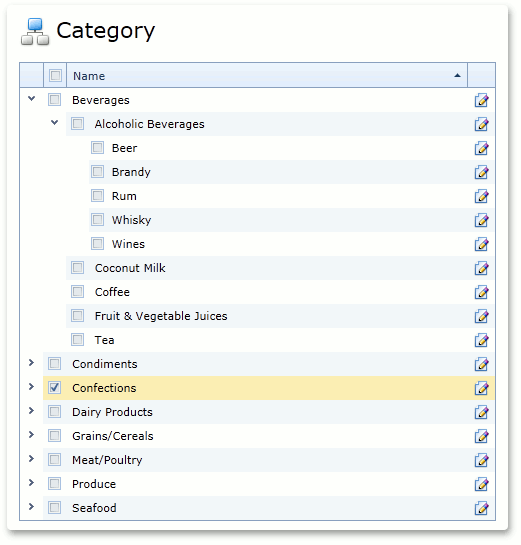Check Fruit & Vegetable Juices checkbox
521x545 pixels.
(x=78, y=316)
